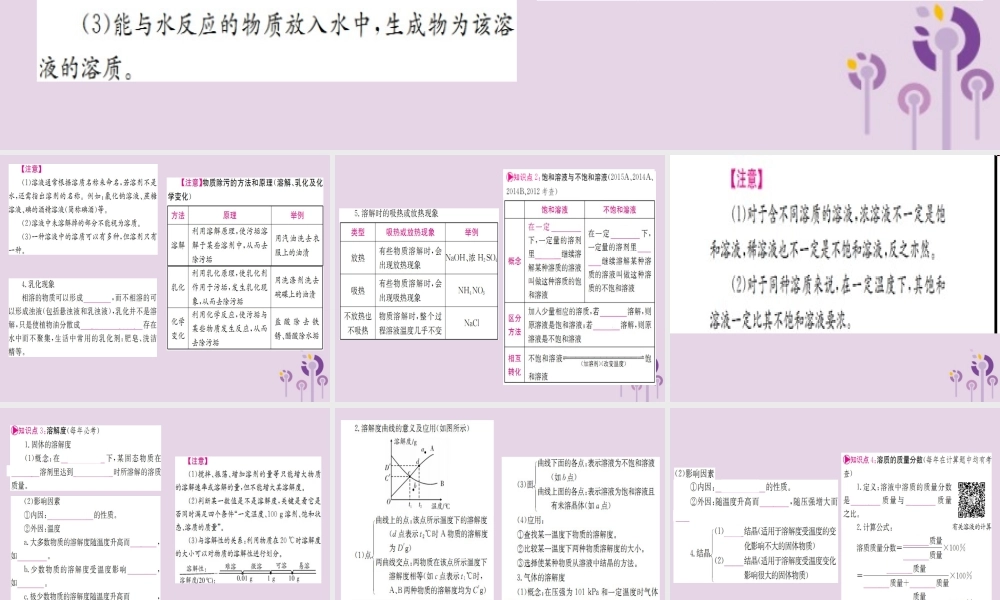
Task: Click the 3.气体的溶解度 heading
Action: pos(541,577)
